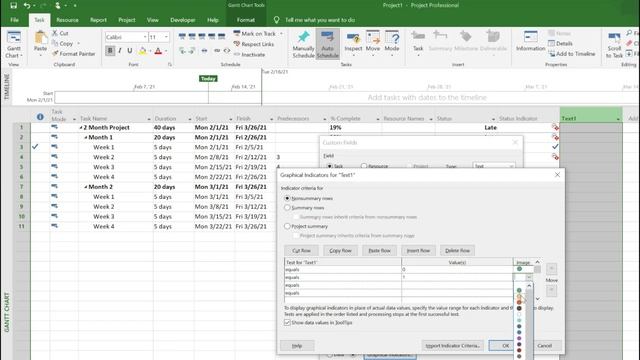The image size is (640, 360).
Task: Open Finish column filter dropdown
Action: pyautogui.click(x=271, y=119)
